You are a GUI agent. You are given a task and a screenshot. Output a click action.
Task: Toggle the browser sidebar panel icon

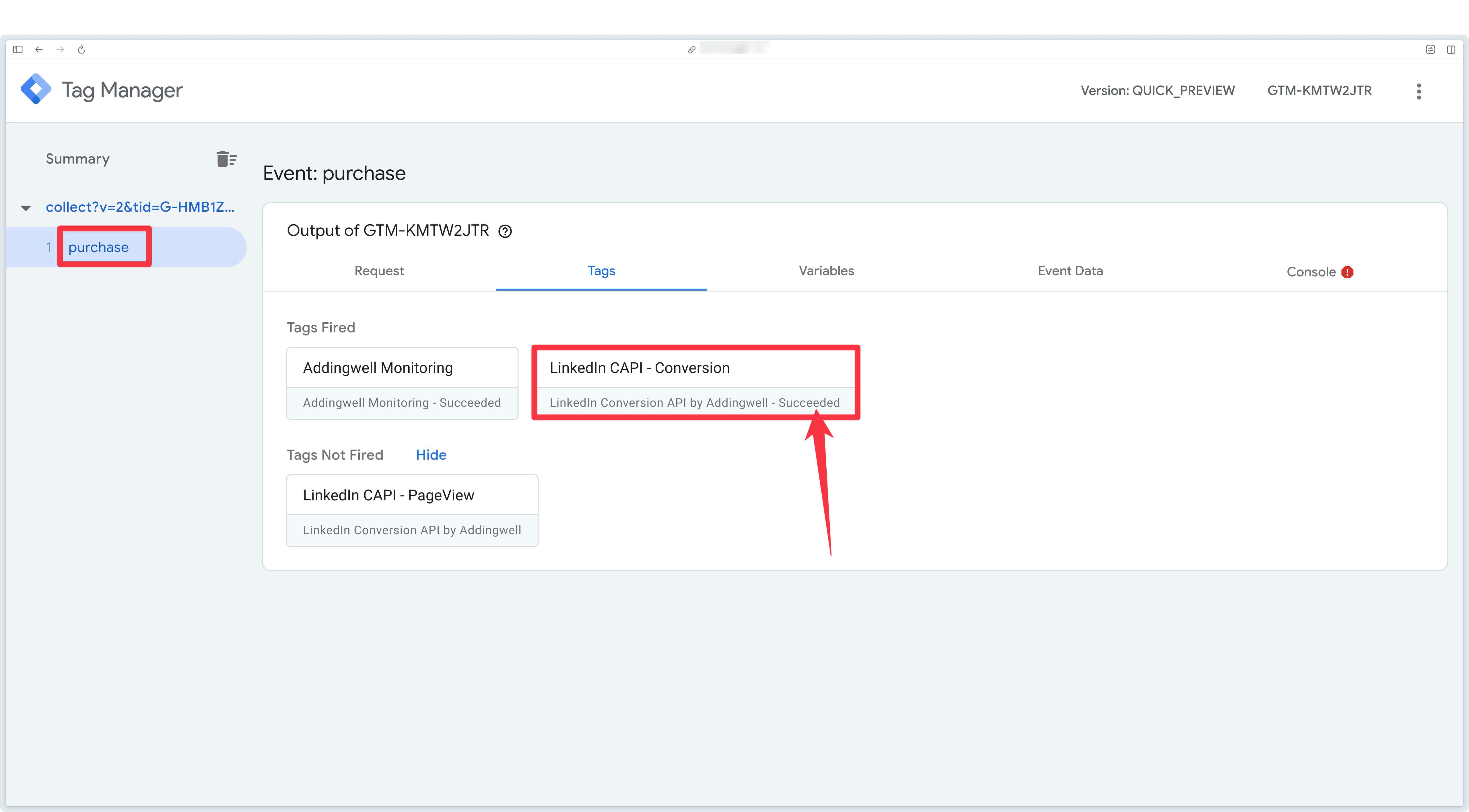[18, 50]
